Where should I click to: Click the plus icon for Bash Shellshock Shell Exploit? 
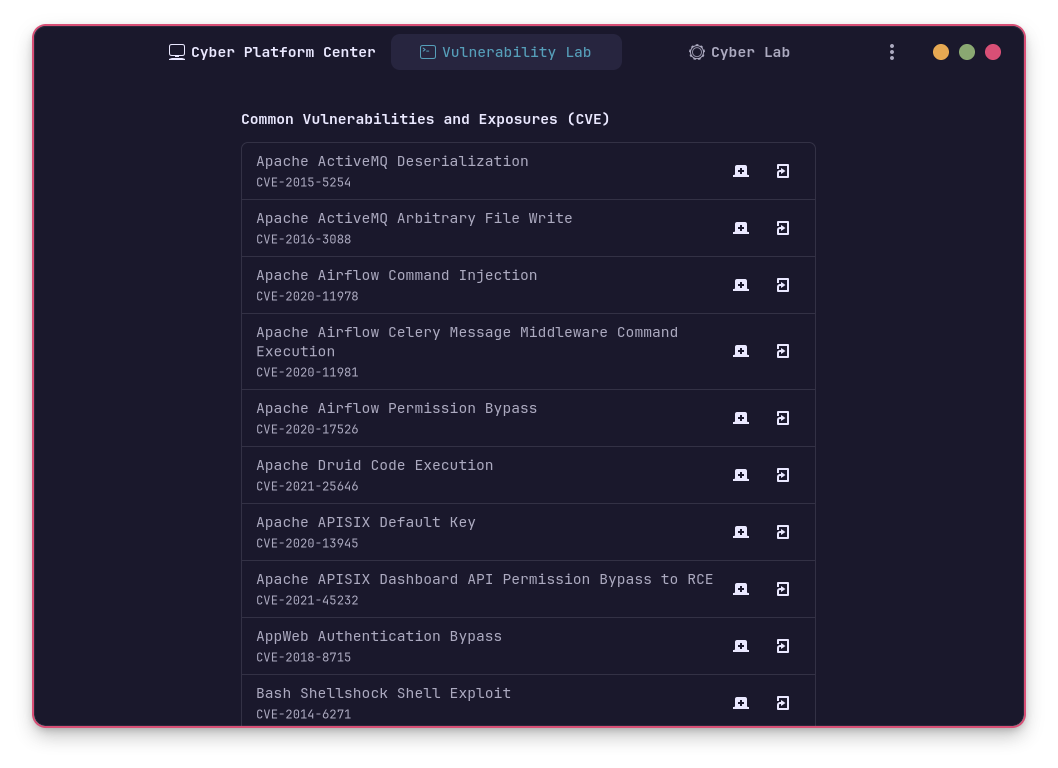pos(741,703)
